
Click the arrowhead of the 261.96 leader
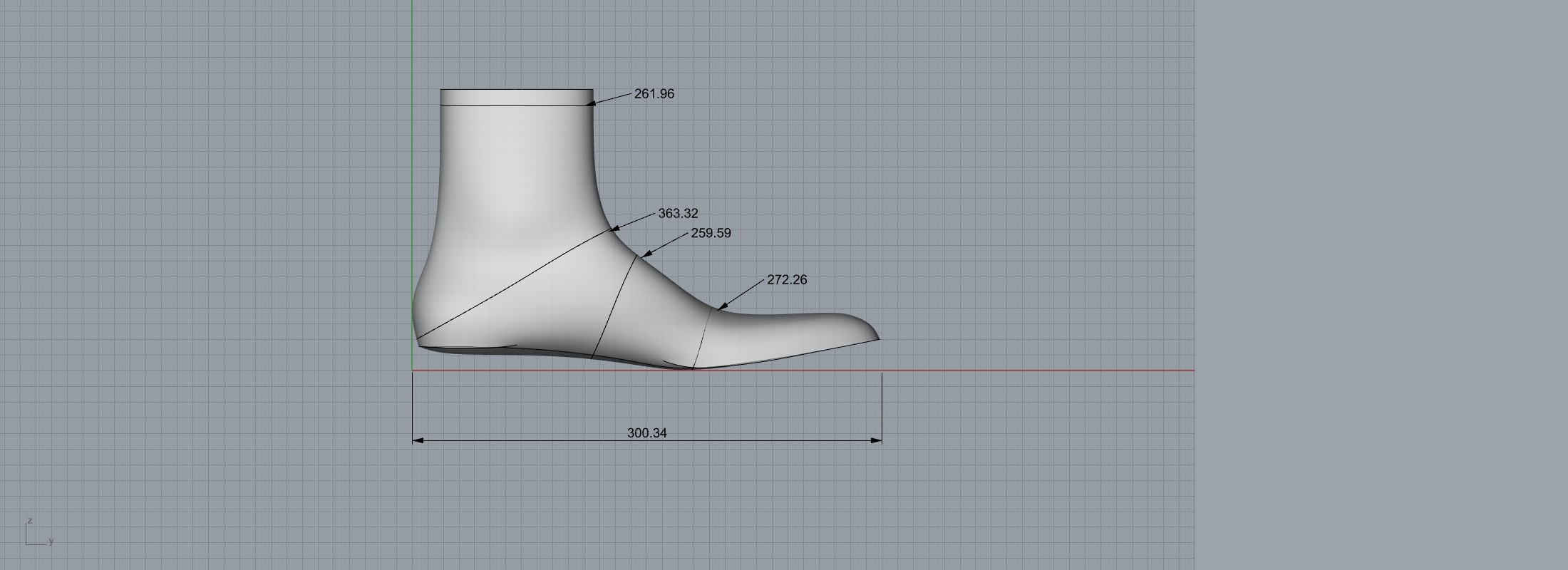(x=591, y=104)
